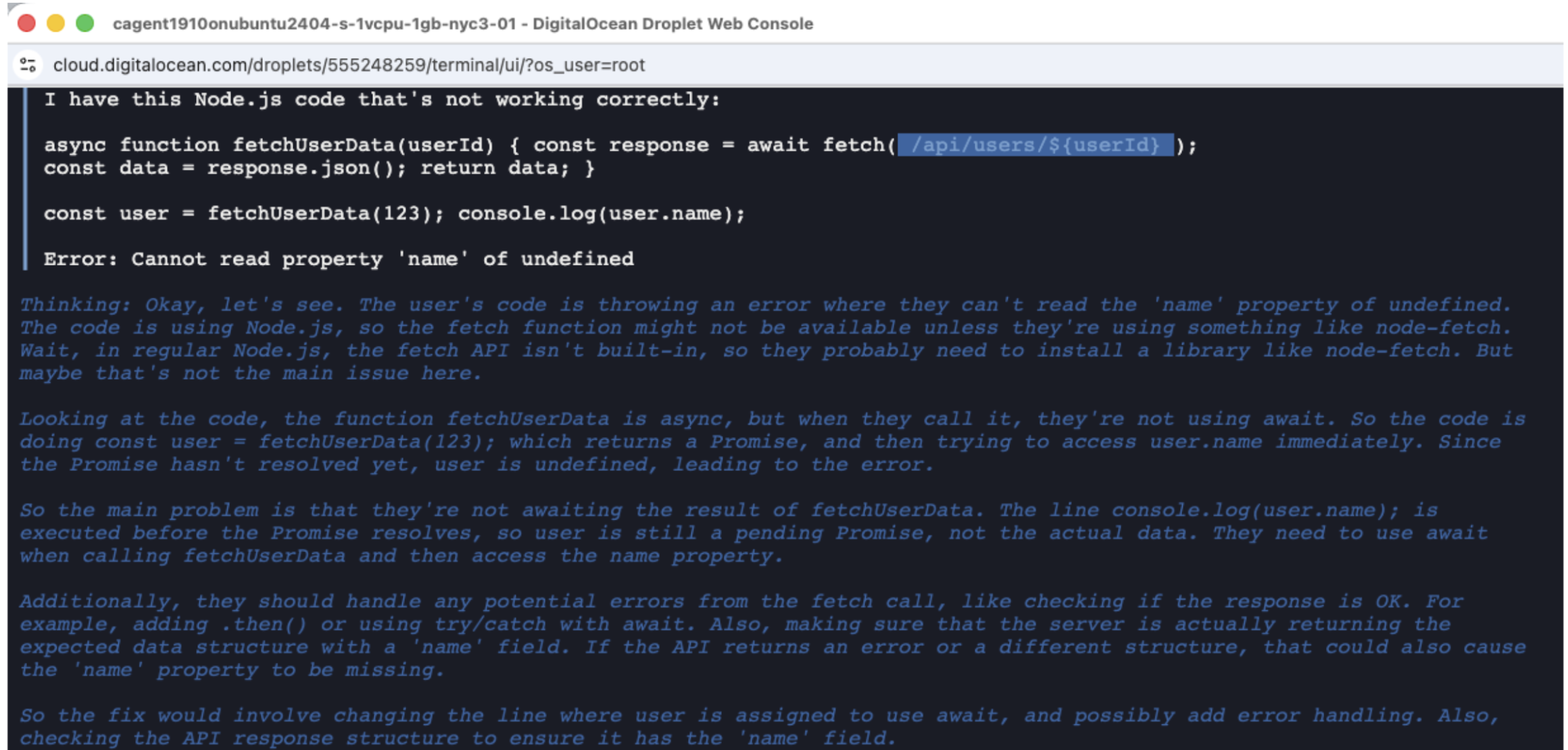
Task: Click the red close traffic light
Action: (x=26, y=22)
